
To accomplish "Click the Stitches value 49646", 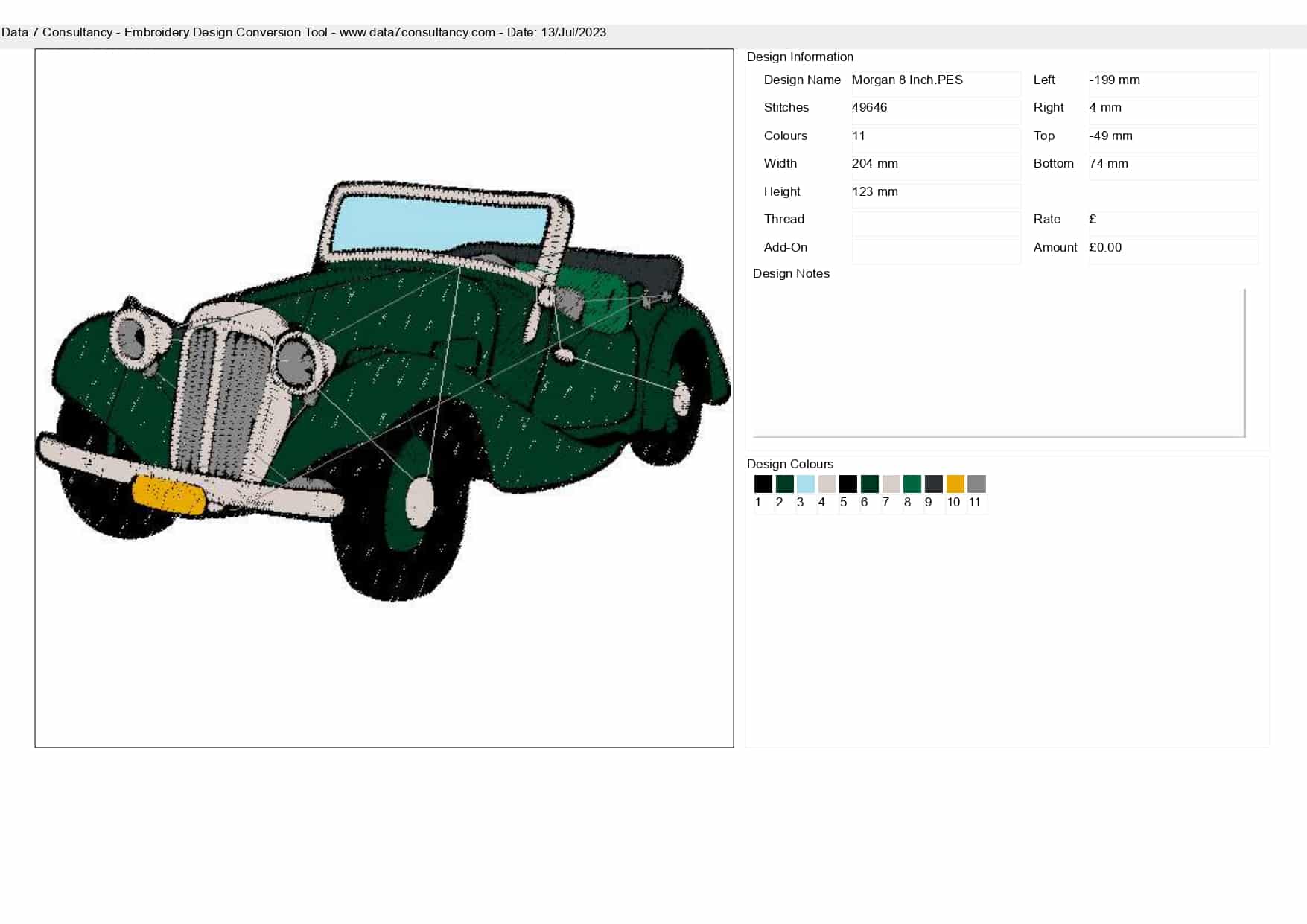I will click(936, 112).
